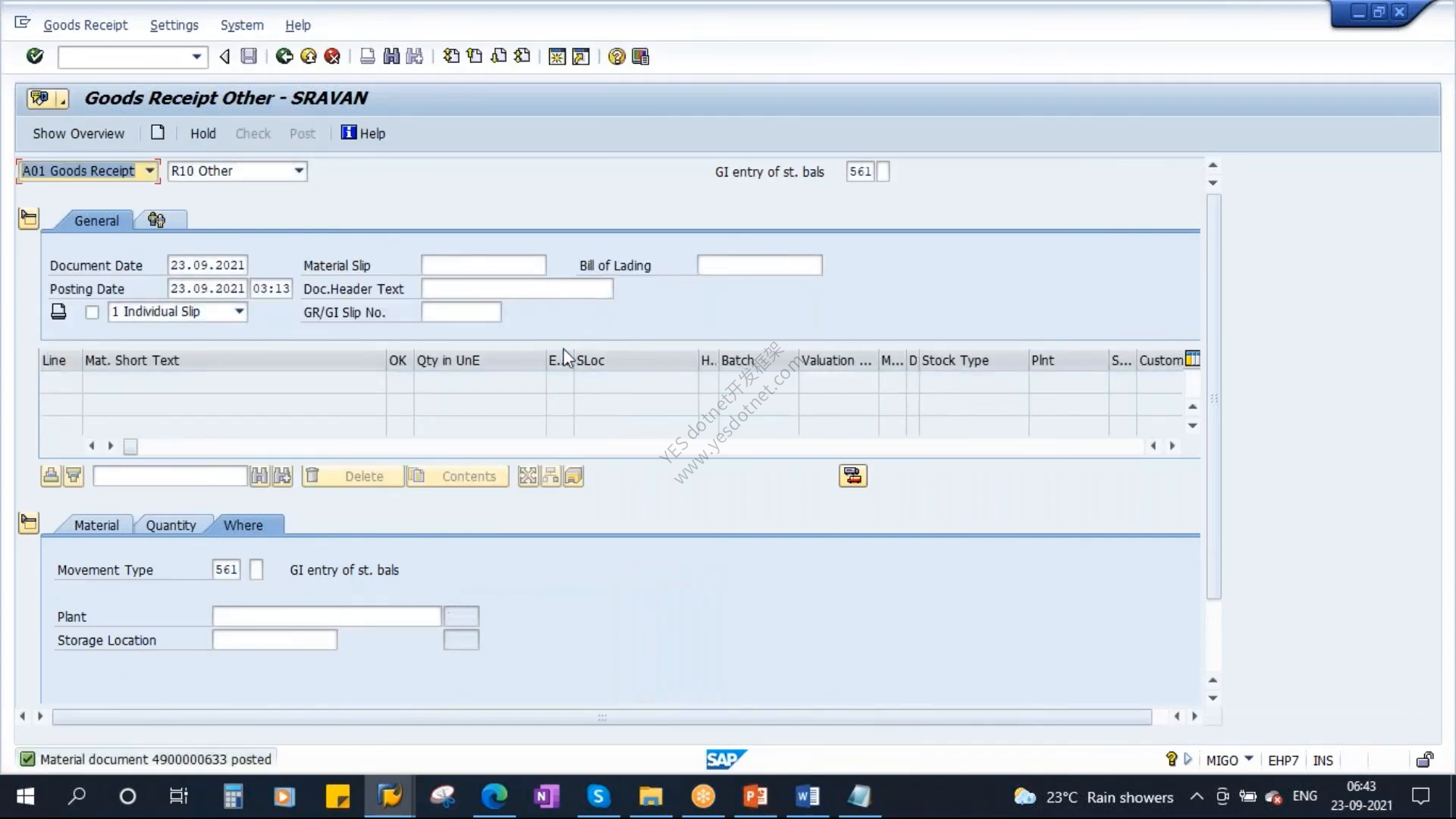
Task: Click the lock icon in the status bar
Action: [1425, 760]
